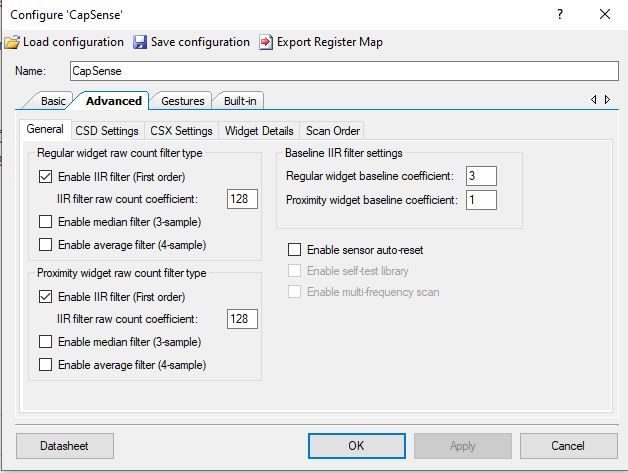
Task: Click the Save configuration floppy disk icon
Action: 140,42
